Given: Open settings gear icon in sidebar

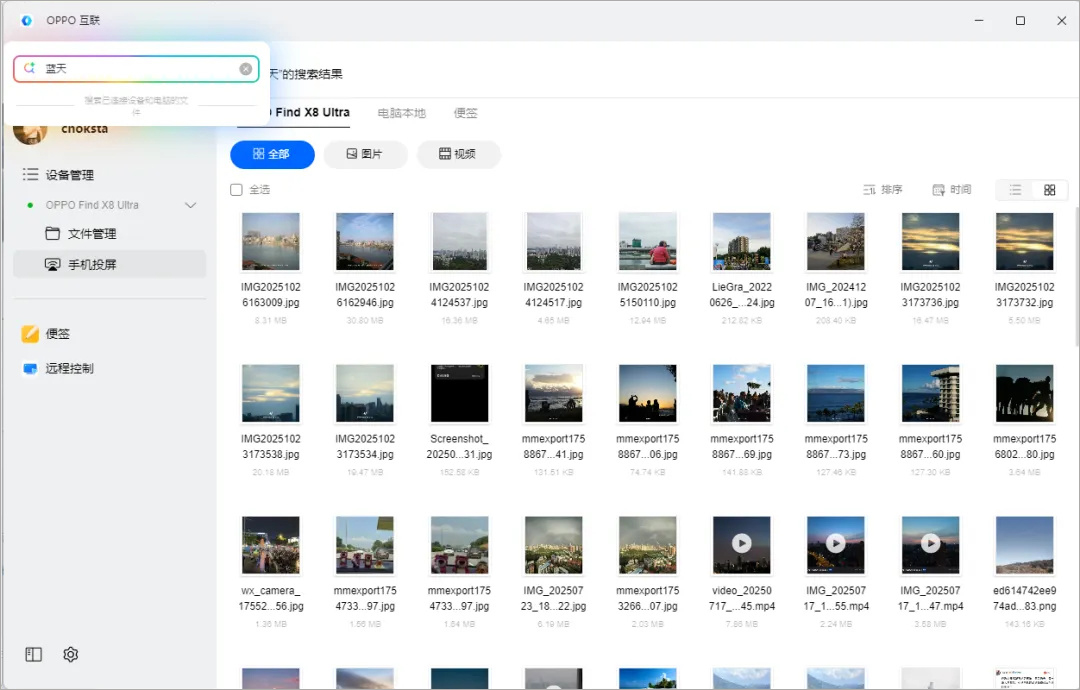Looking at the screenshot, I should click(70, 655).
